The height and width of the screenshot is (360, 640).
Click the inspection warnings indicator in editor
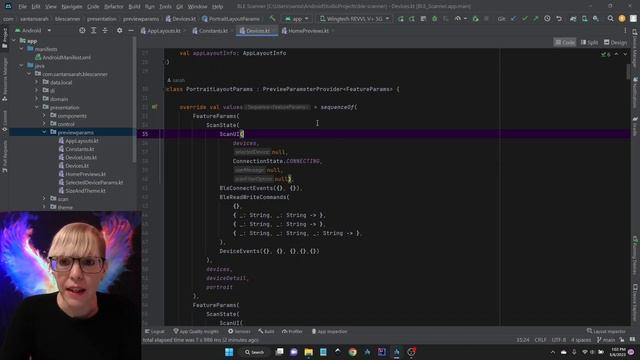pos(606,54)
